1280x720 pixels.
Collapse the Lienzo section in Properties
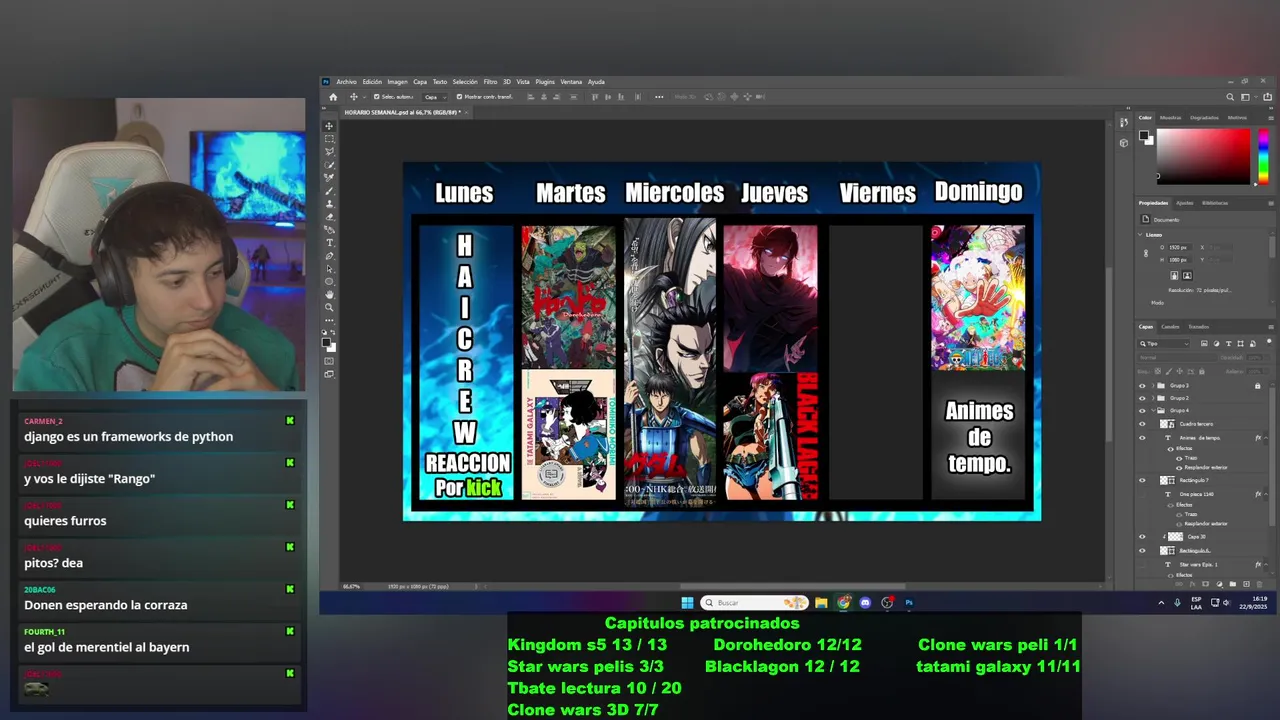tap(1140, 235)
